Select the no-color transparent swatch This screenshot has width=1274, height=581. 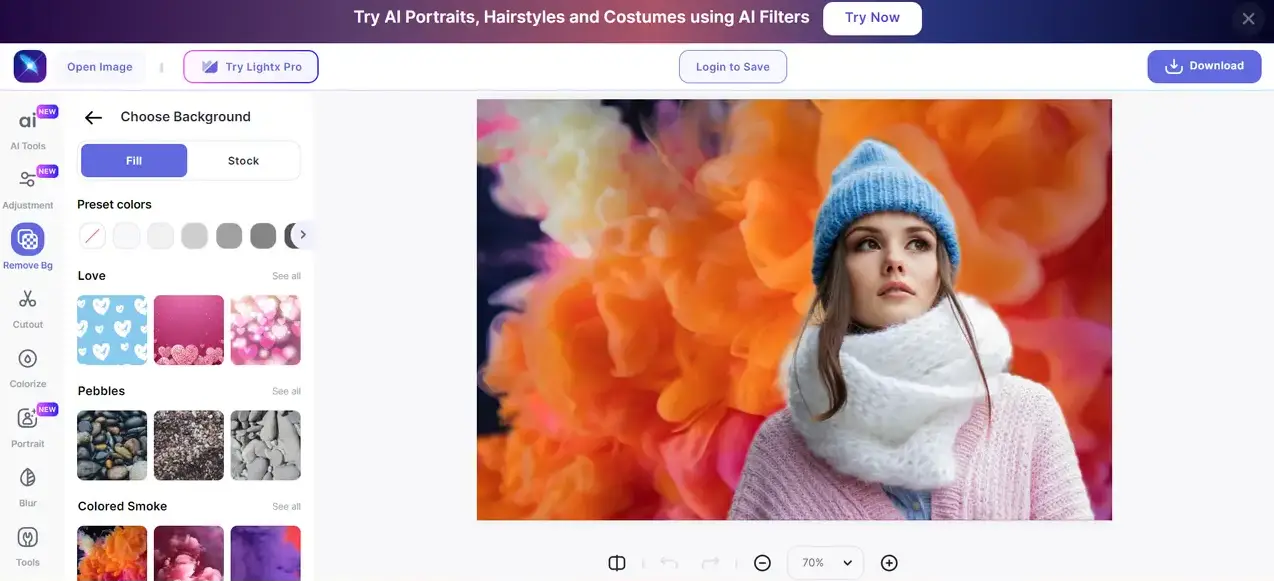point(92,236)
